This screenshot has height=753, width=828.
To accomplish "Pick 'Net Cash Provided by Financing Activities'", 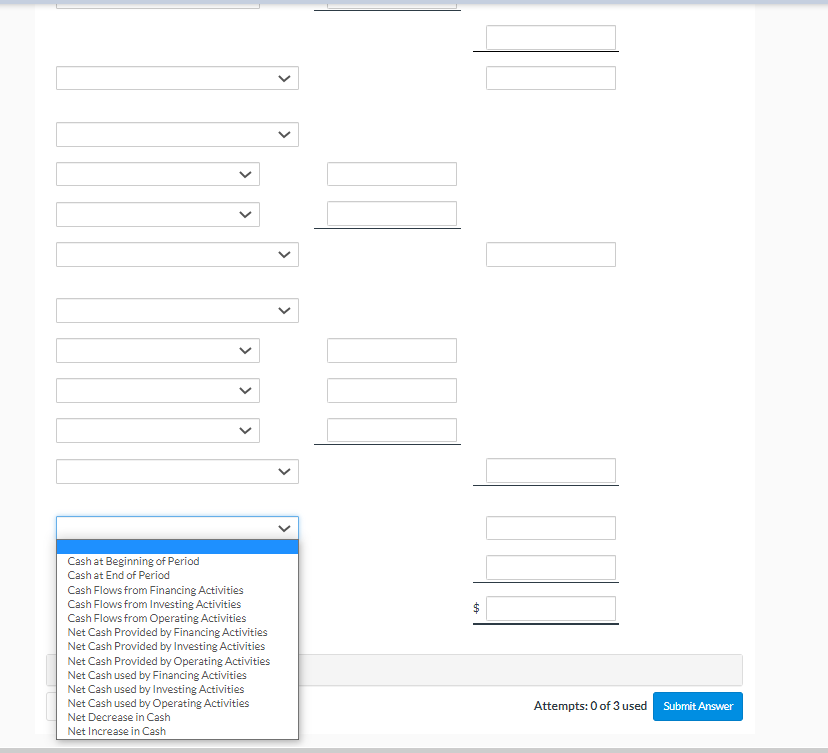I will 177,632.
